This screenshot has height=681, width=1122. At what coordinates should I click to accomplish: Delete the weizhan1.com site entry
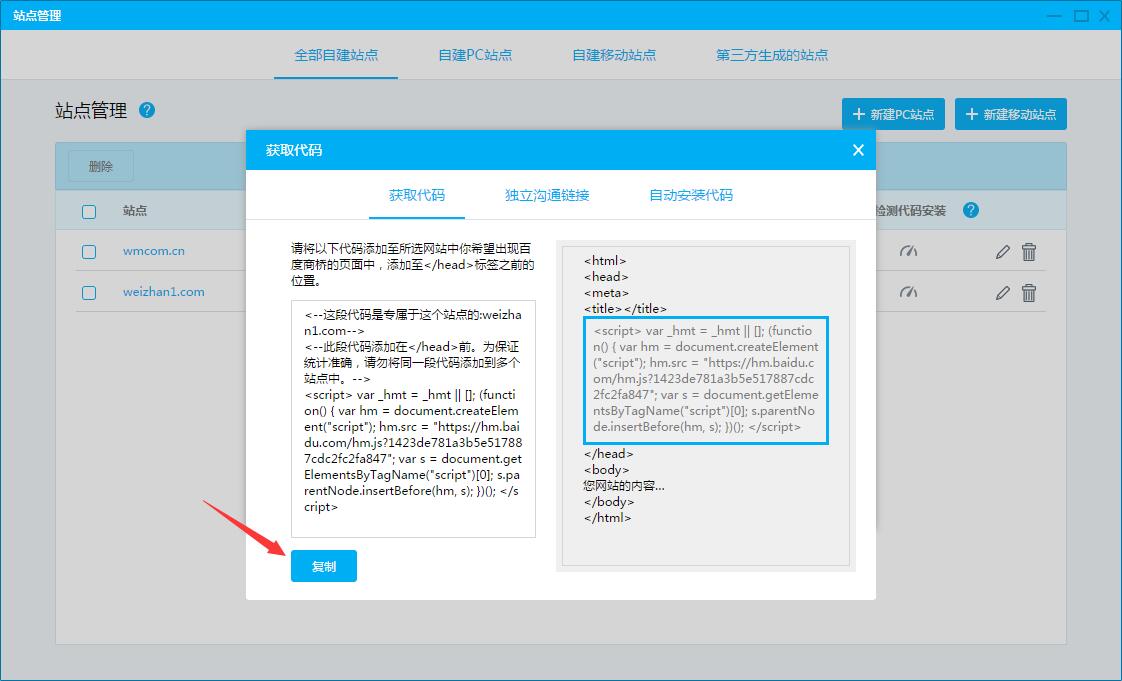1029,293
